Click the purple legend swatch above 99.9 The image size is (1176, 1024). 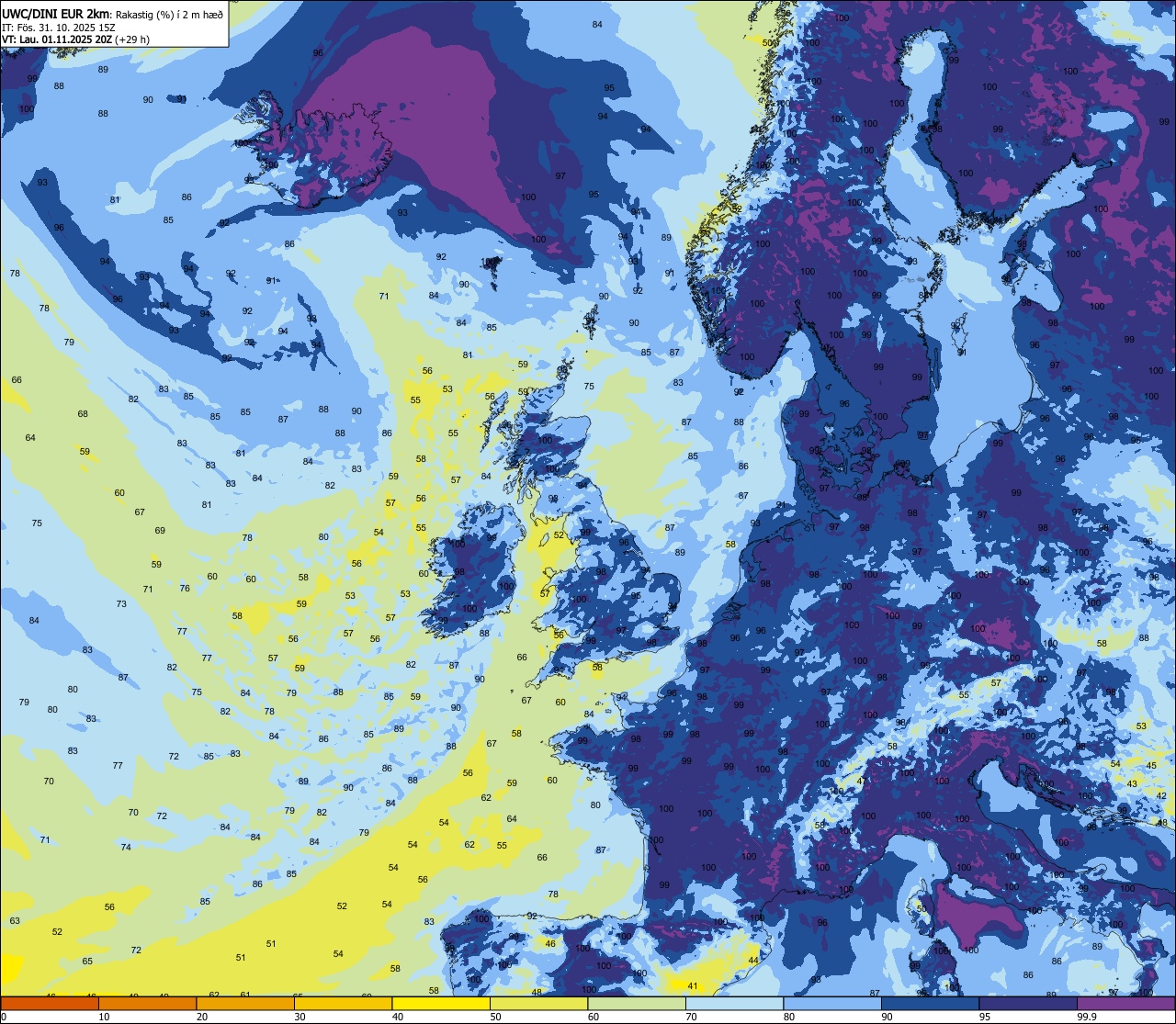(1126, 1004)
